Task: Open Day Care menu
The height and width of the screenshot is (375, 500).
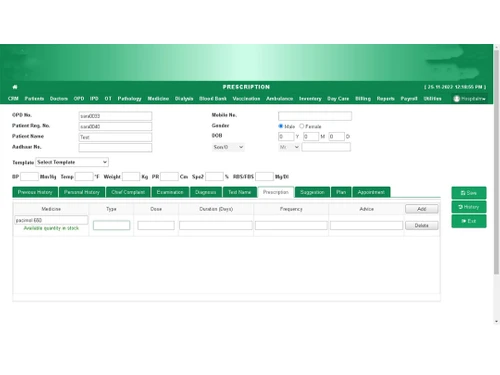Action: (338, 99)
